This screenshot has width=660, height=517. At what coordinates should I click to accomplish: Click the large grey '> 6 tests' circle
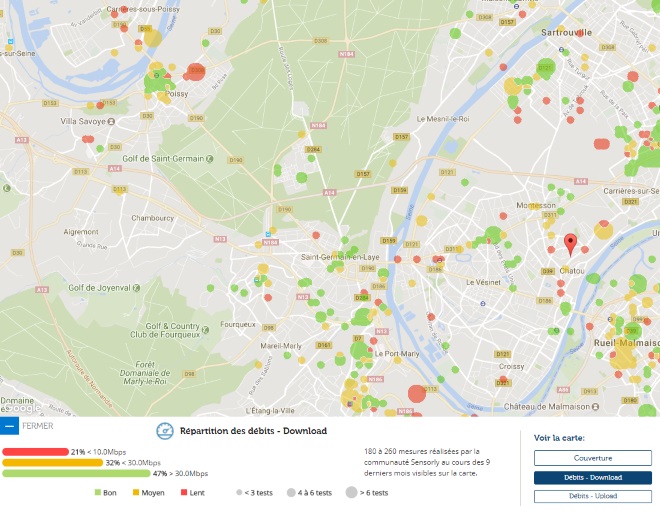tap(352, 493)
